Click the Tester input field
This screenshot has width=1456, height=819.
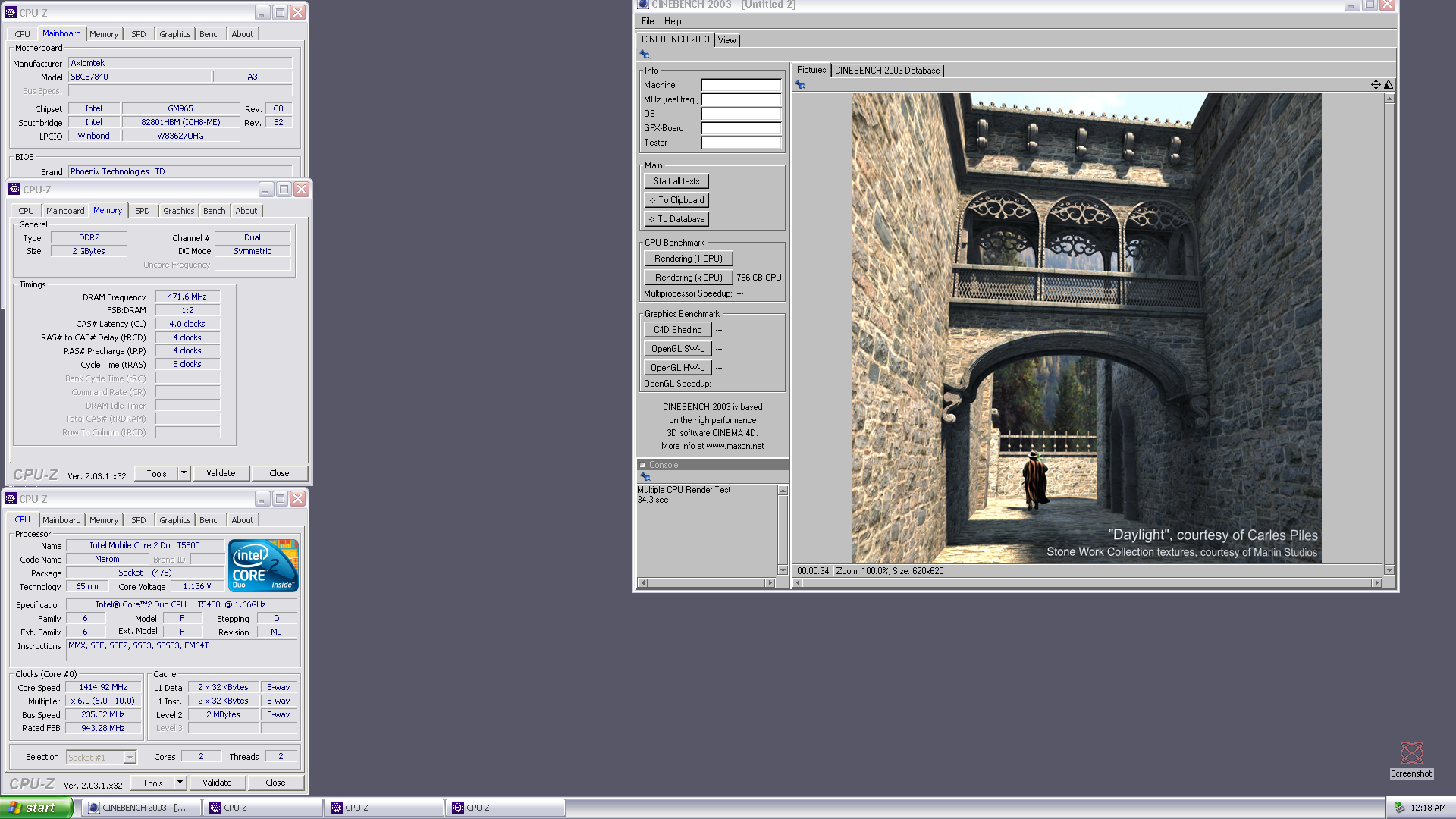[x=741, y=143]
